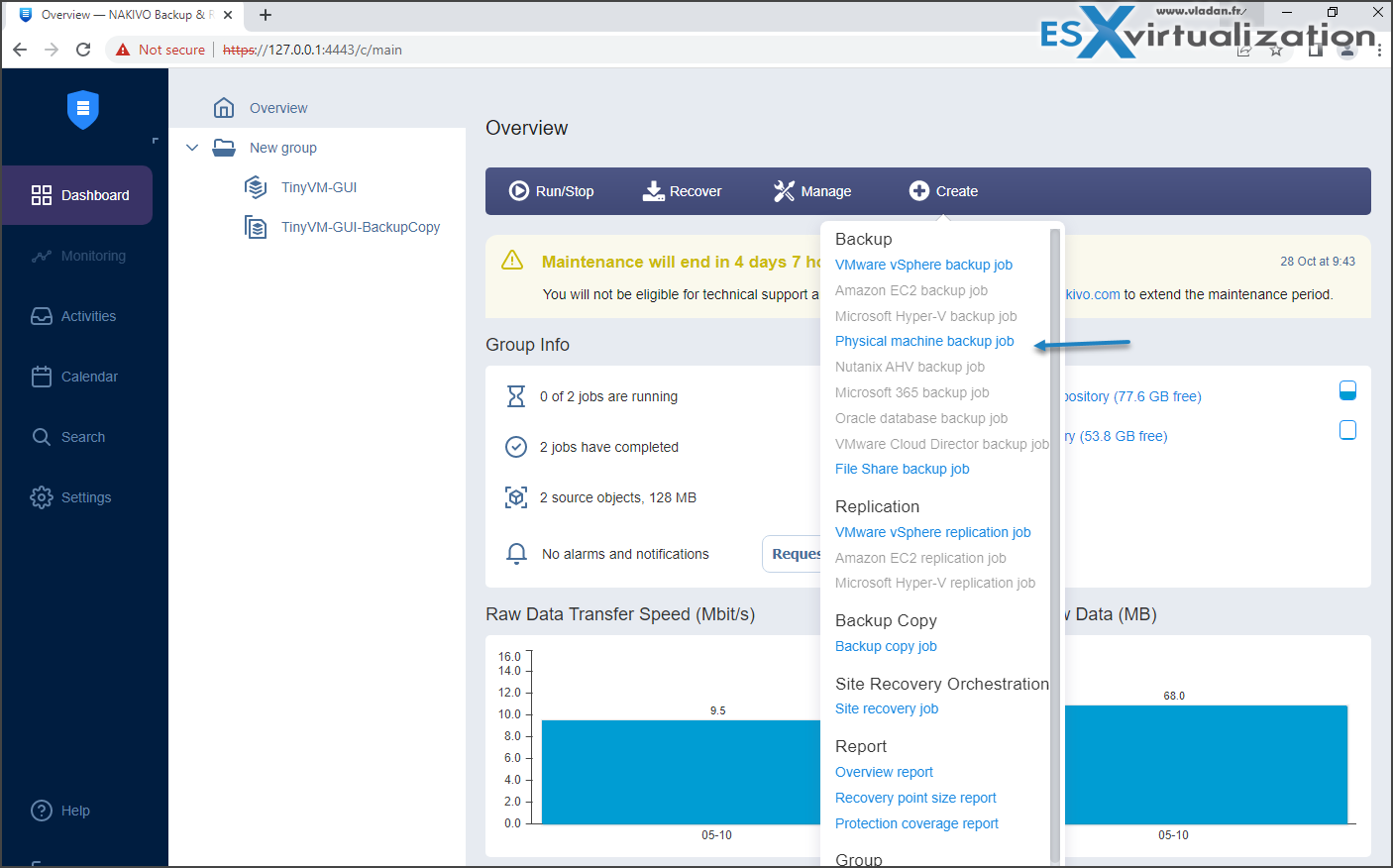The height and width of the screenshot is (868, 1393).
Task: Click the nakivo.com maintenance link
Action: 1093,294
